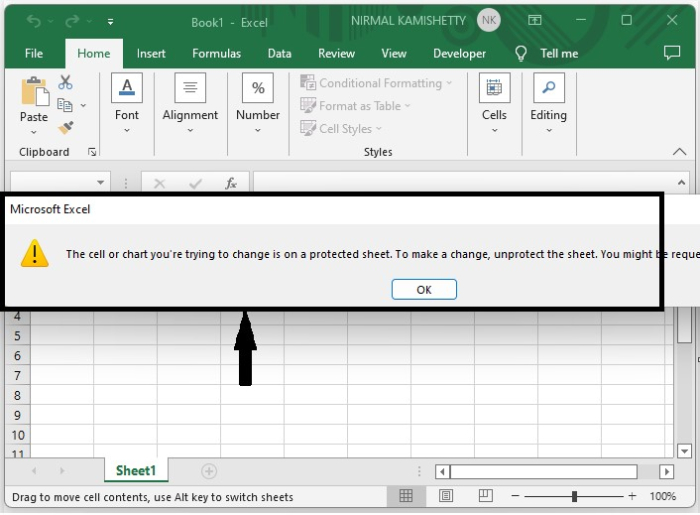Open the File tab
Screen dimensions: 700x515
pos(34,54)
